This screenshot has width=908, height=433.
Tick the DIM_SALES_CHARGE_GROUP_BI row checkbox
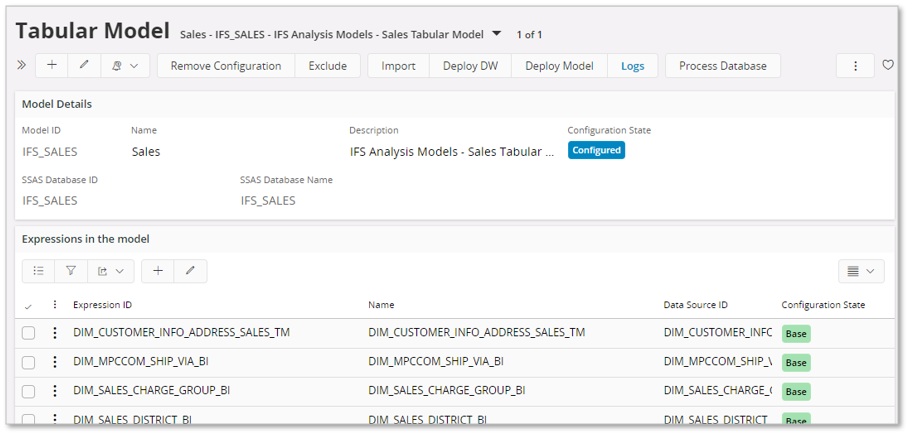[x=29, y=391]
